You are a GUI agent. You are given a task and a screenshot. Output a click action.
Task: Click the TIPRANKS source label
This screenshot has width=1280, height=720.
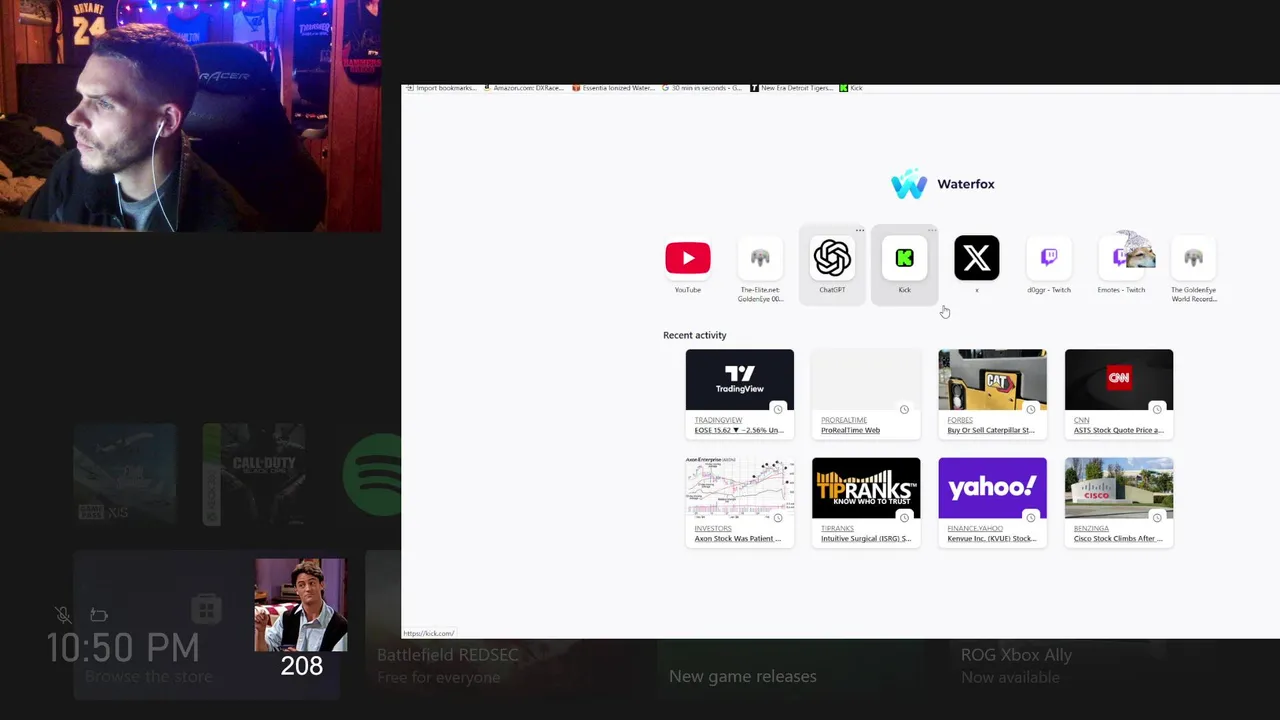[837, 529]
